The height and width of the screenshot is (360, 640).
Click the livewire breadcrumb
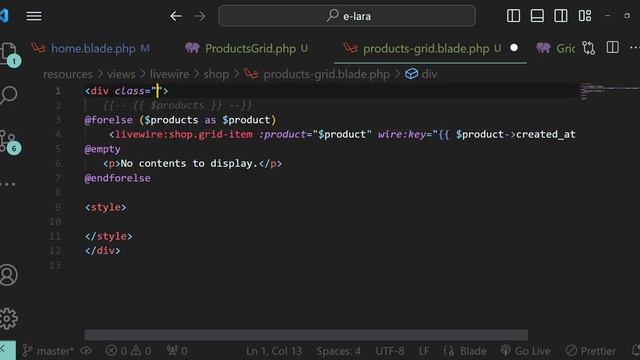169,74
